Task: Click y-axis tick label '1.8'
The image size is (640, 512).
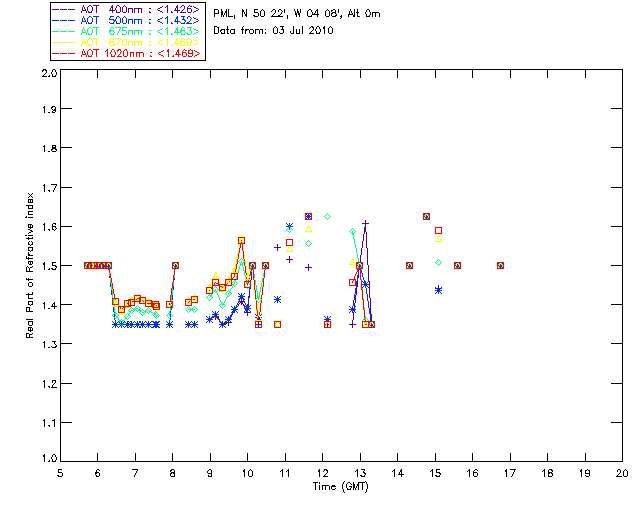Action: coord(49,148)
